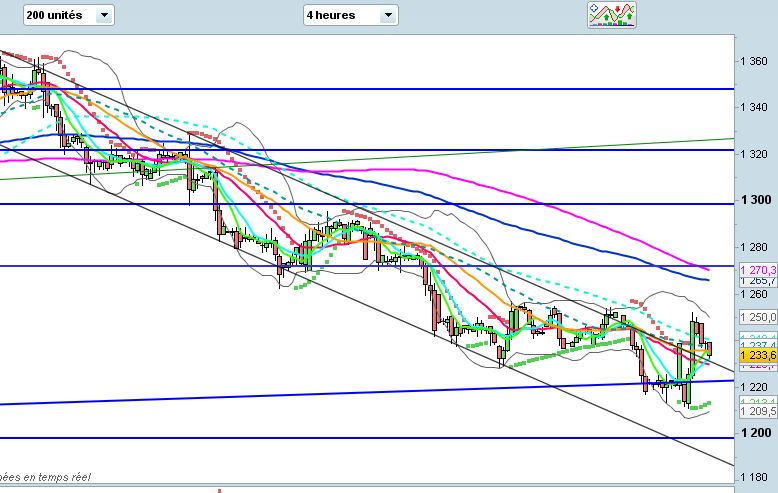Click the green 1 209,5 price label
This screenshot has height=493, width=778.
pos(757,411)
